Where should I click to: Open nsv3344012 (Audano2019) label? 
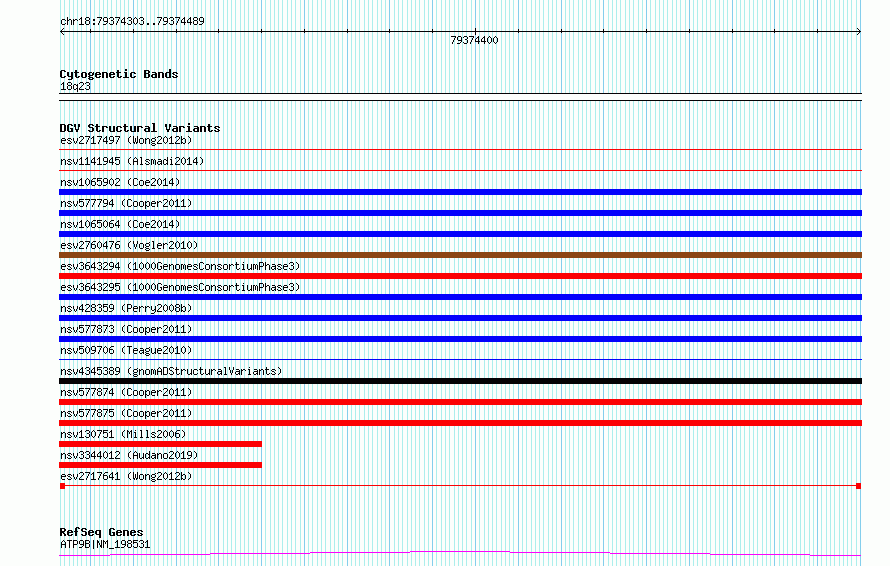[x=129, y=455]
